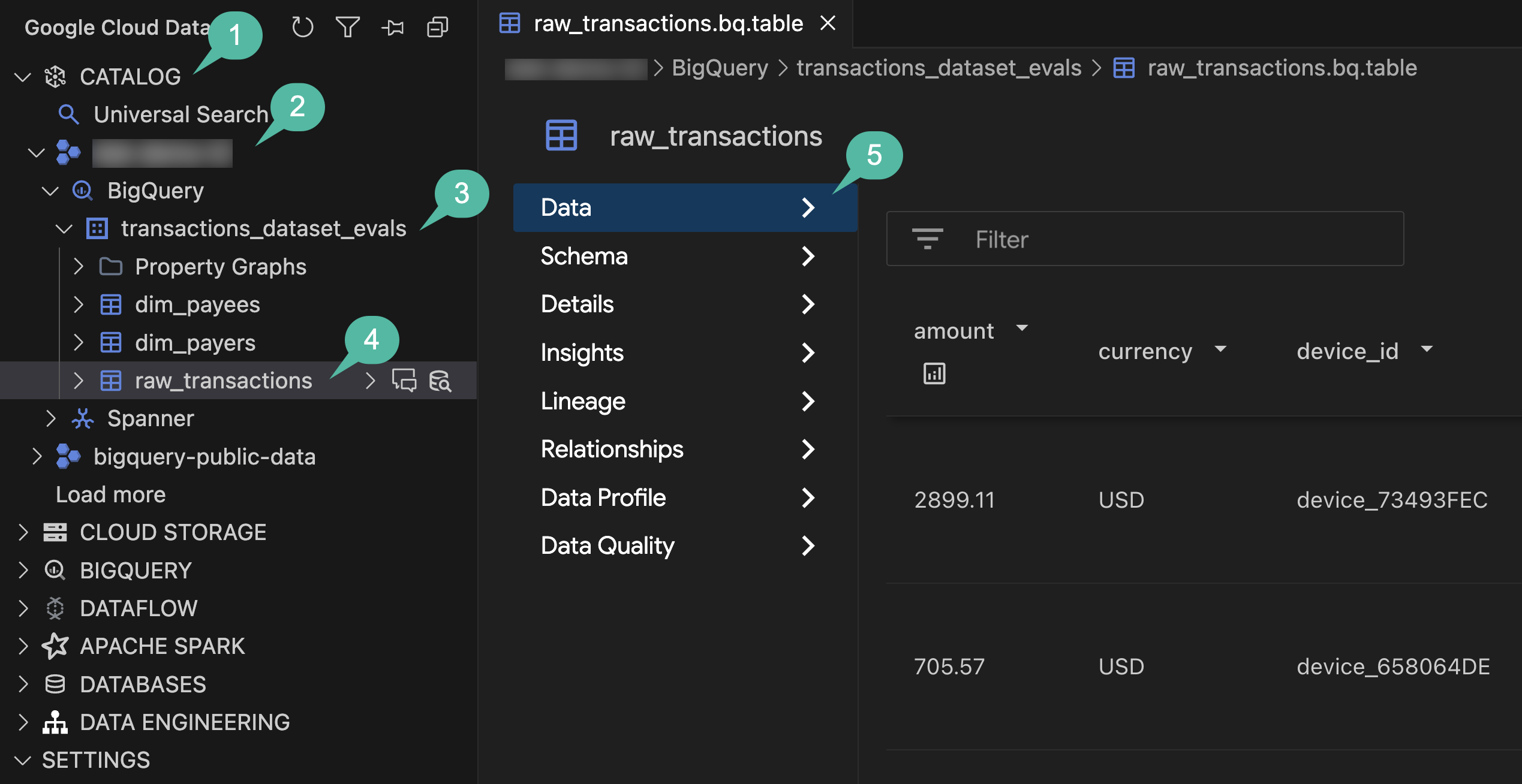Click the Databases cylinder icon
This screenshot has height=784, width=1522.
pyautogui.click(x=55, y=685)
